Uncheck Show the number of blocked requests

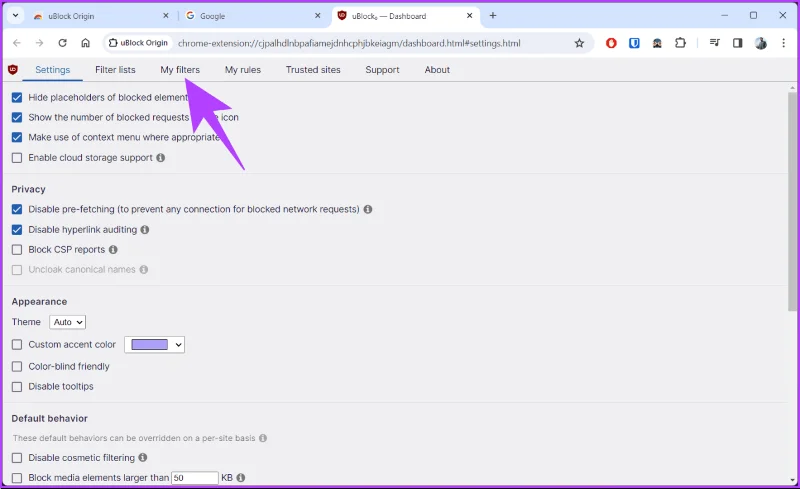[17, 117]
